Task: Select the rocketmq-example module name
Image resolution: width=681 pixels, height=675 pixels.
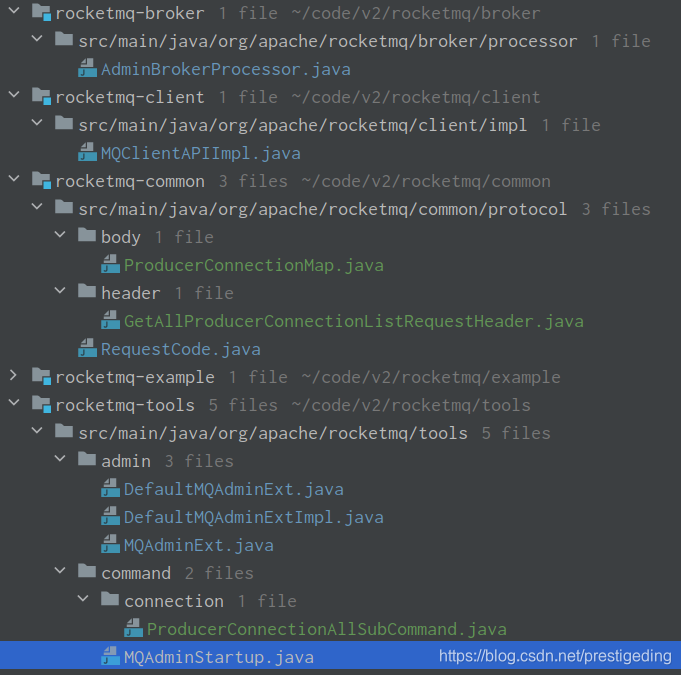Action: tap(135, 377)
